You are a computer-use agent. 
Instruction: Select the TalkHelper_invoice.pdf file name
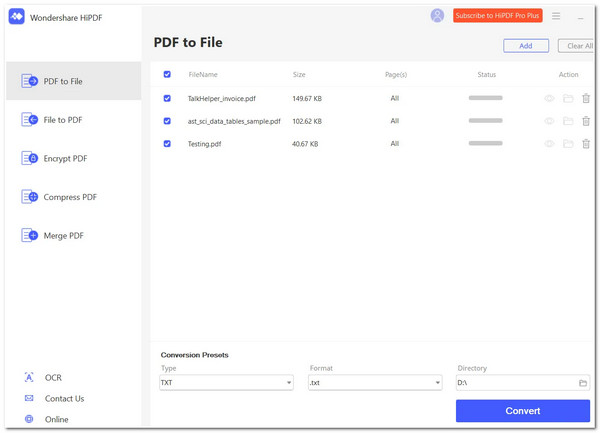click(222, 99)
